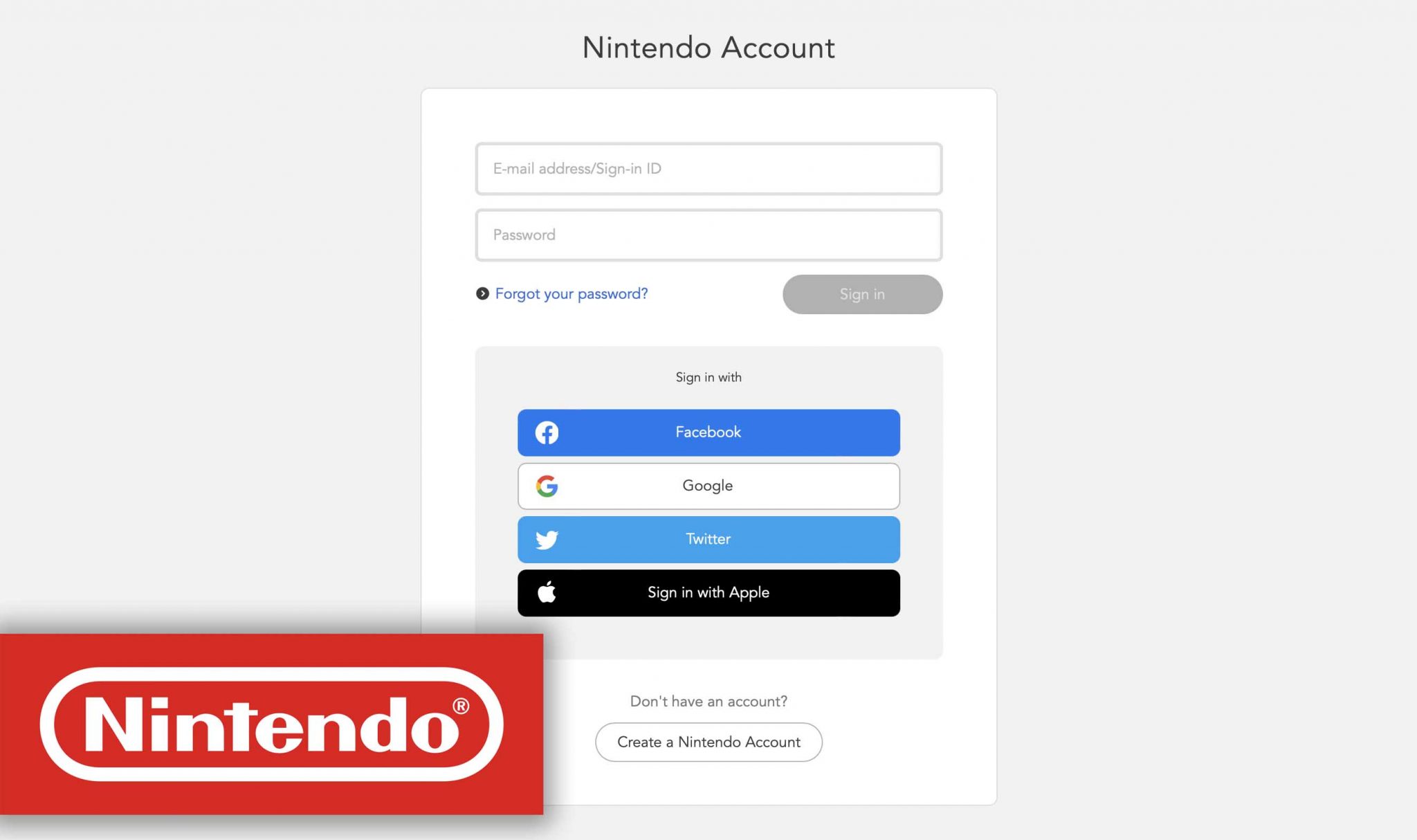The image size is (1417, 840).
Task: Click the Twitter bird icon
Action: click(x=547, y=540)
